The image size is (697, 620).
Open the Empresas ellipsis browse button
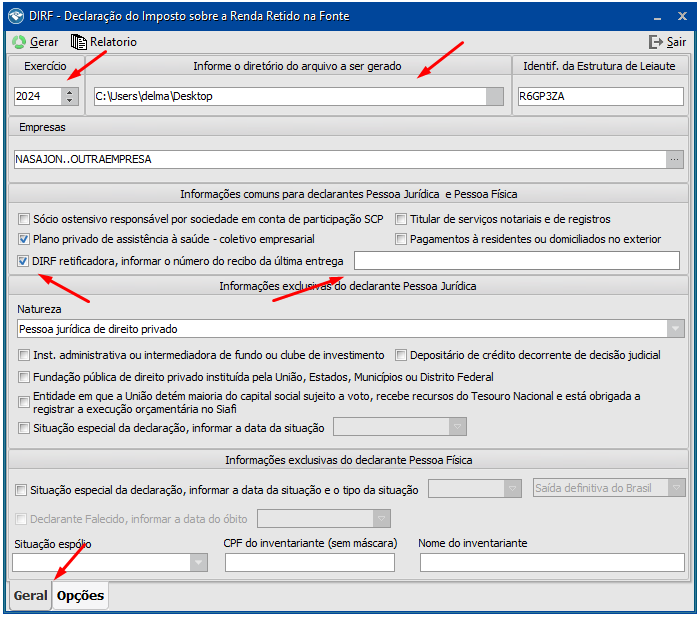click(674, 159)
